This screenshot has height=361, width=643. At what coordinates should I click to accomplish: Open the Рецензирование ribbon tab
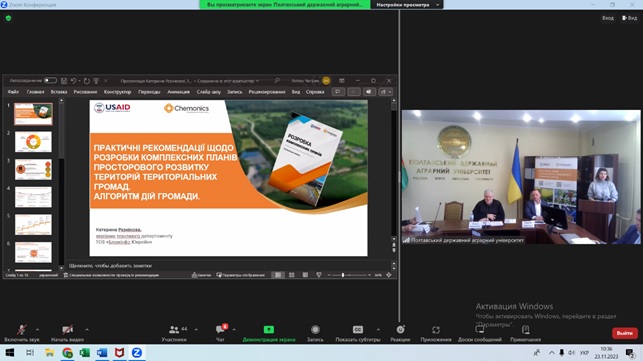coord(267,92)
